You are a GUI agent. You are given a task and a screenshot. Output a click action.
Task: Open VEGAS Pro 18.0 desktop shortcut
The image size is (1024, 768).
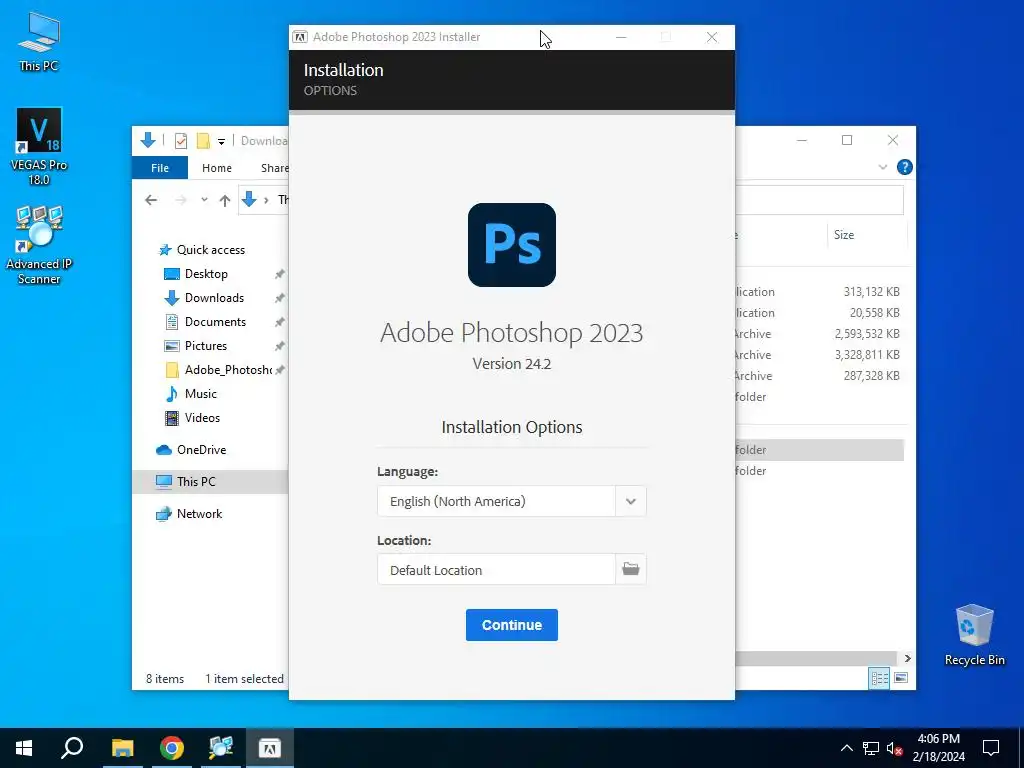click(x=39, y=146)
